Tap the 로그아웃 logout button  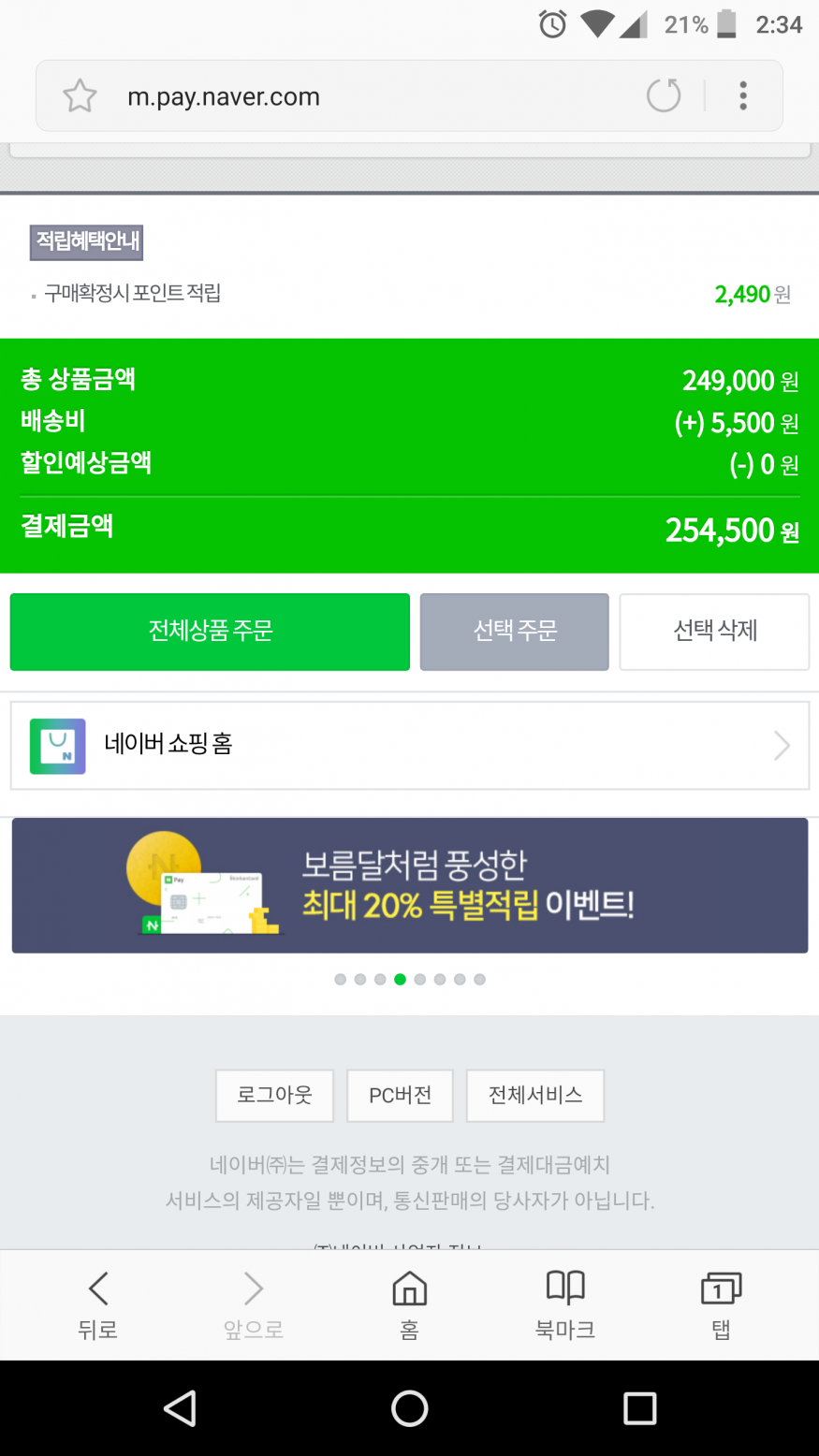point(274,1096)
